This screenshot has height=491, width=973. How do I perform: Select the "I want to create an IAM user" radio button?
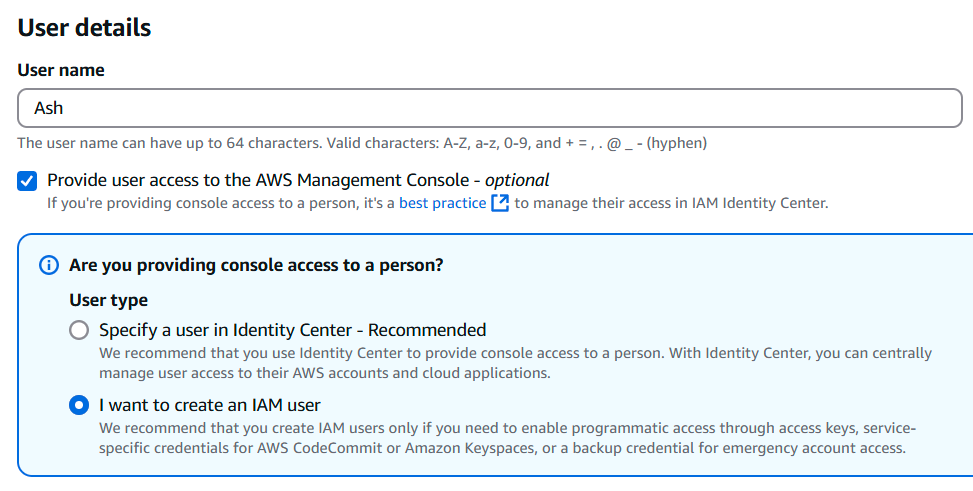[79, 405]
